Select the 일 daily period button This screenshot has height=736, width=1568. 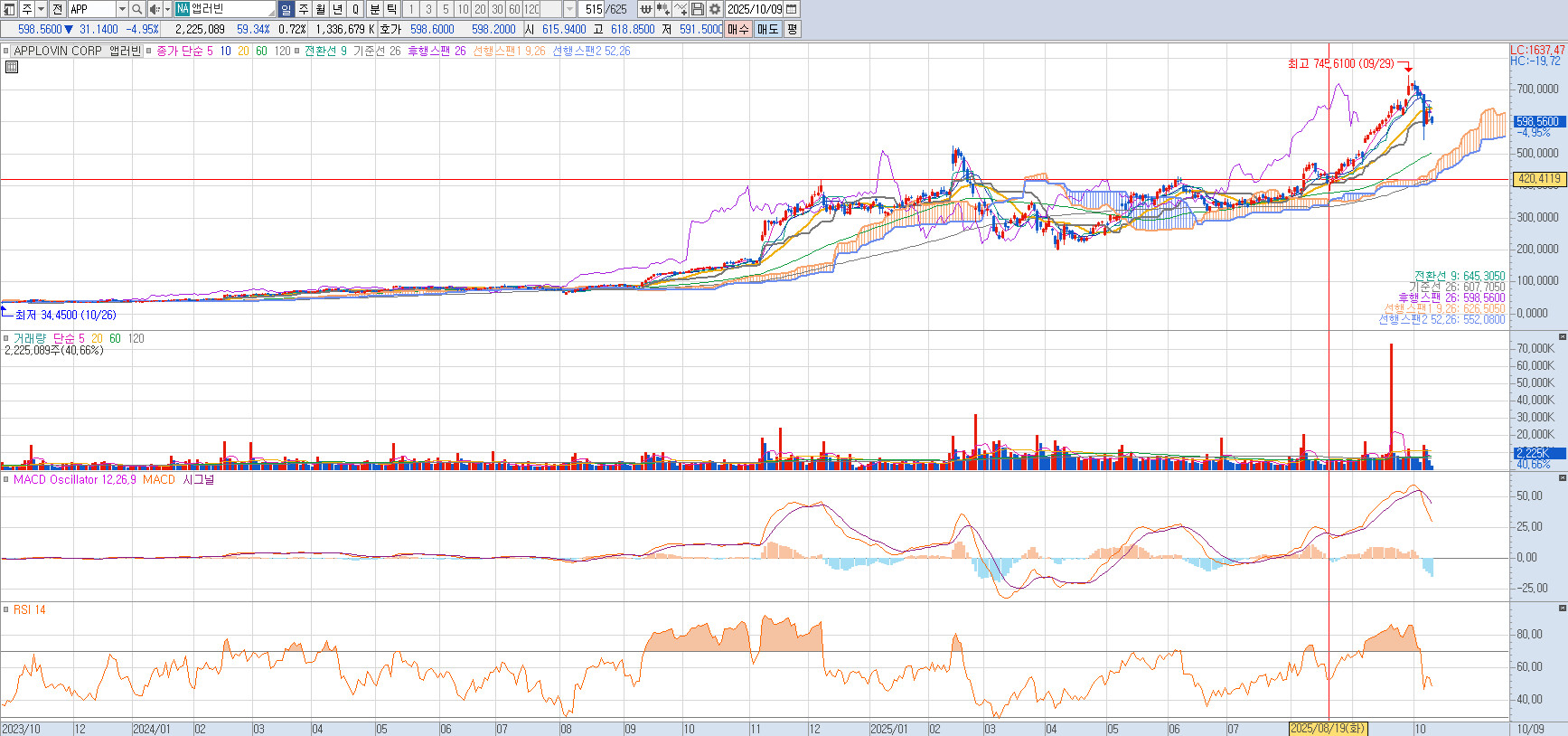click(286, 9)
